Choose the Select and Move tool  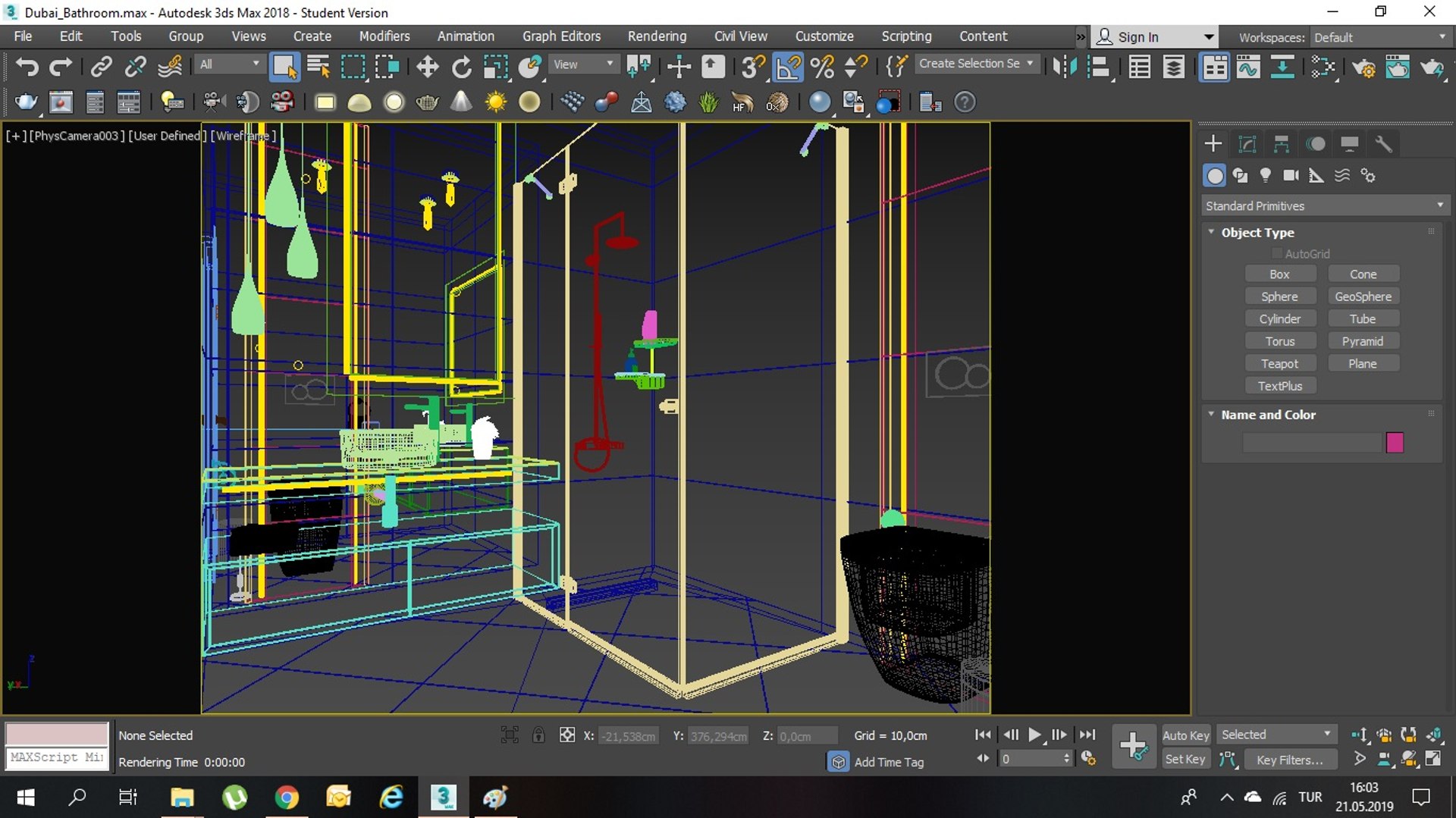coord(427,67)
